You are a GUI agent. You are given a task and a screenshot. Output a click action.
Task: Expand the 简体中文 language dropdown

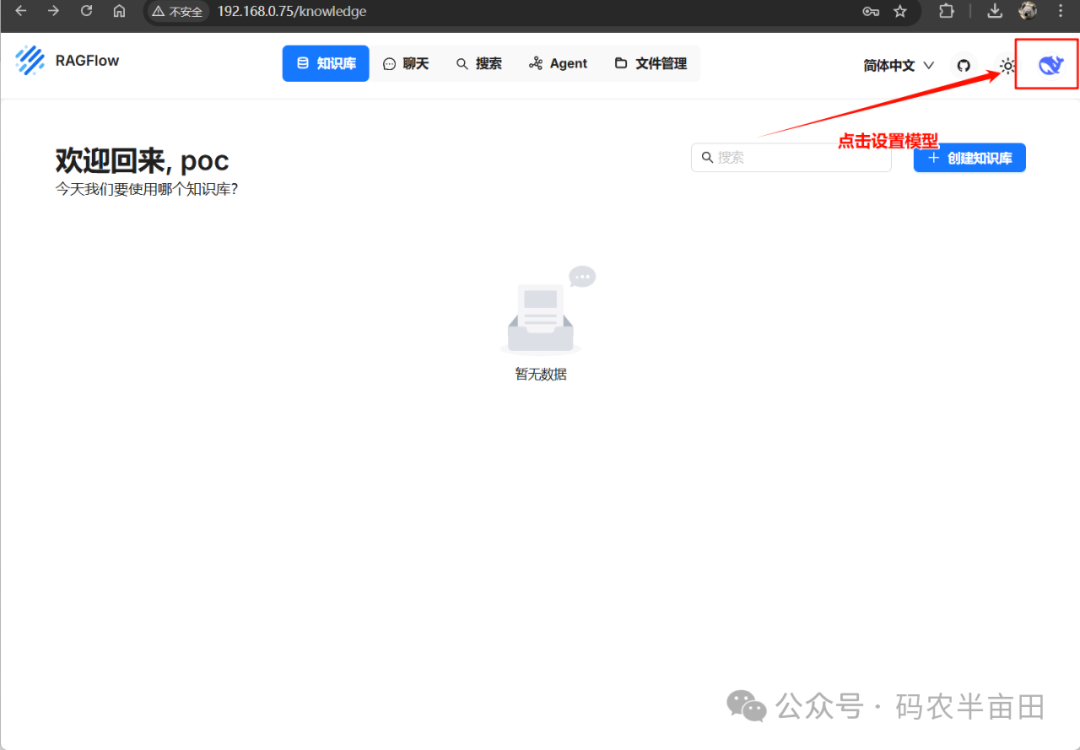coord(898,65)
